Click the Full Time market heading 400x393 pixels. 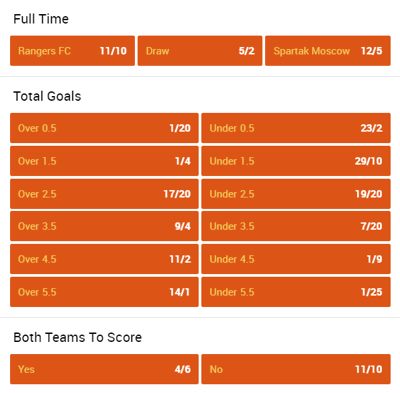[41, 19]
